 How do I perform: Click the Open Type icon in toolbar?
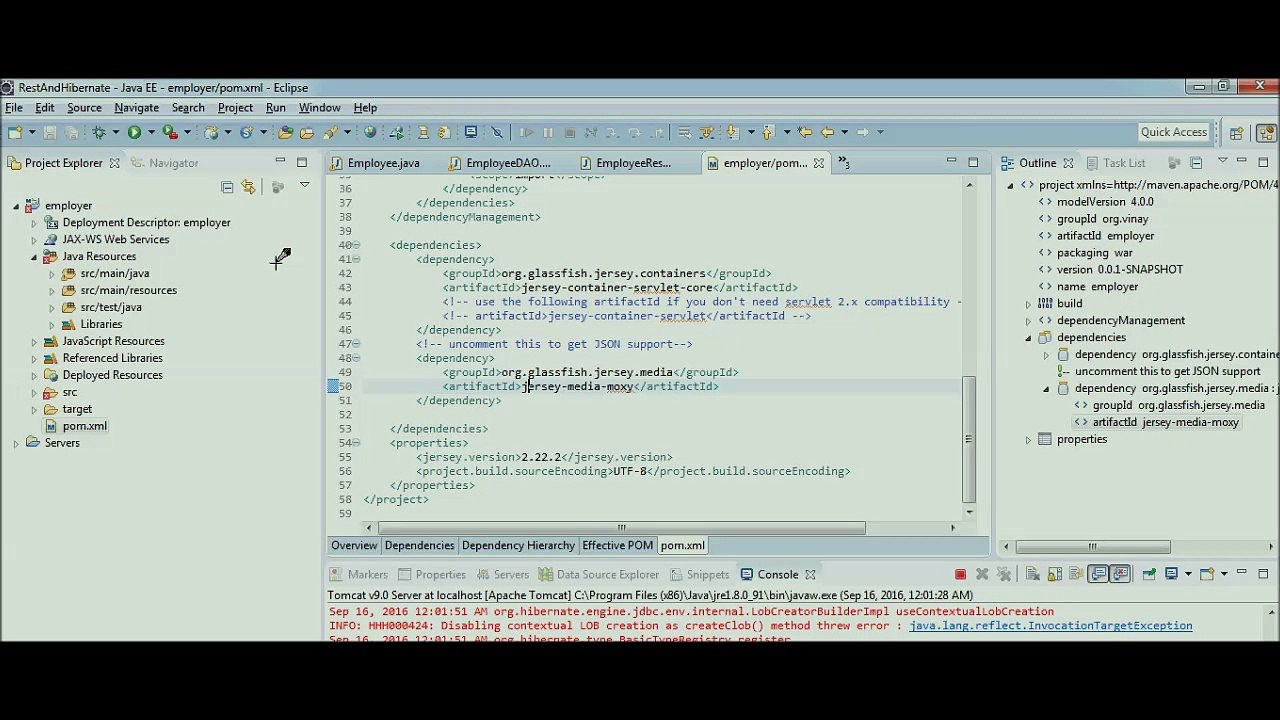pyautogui.click(x=285, y=132)
